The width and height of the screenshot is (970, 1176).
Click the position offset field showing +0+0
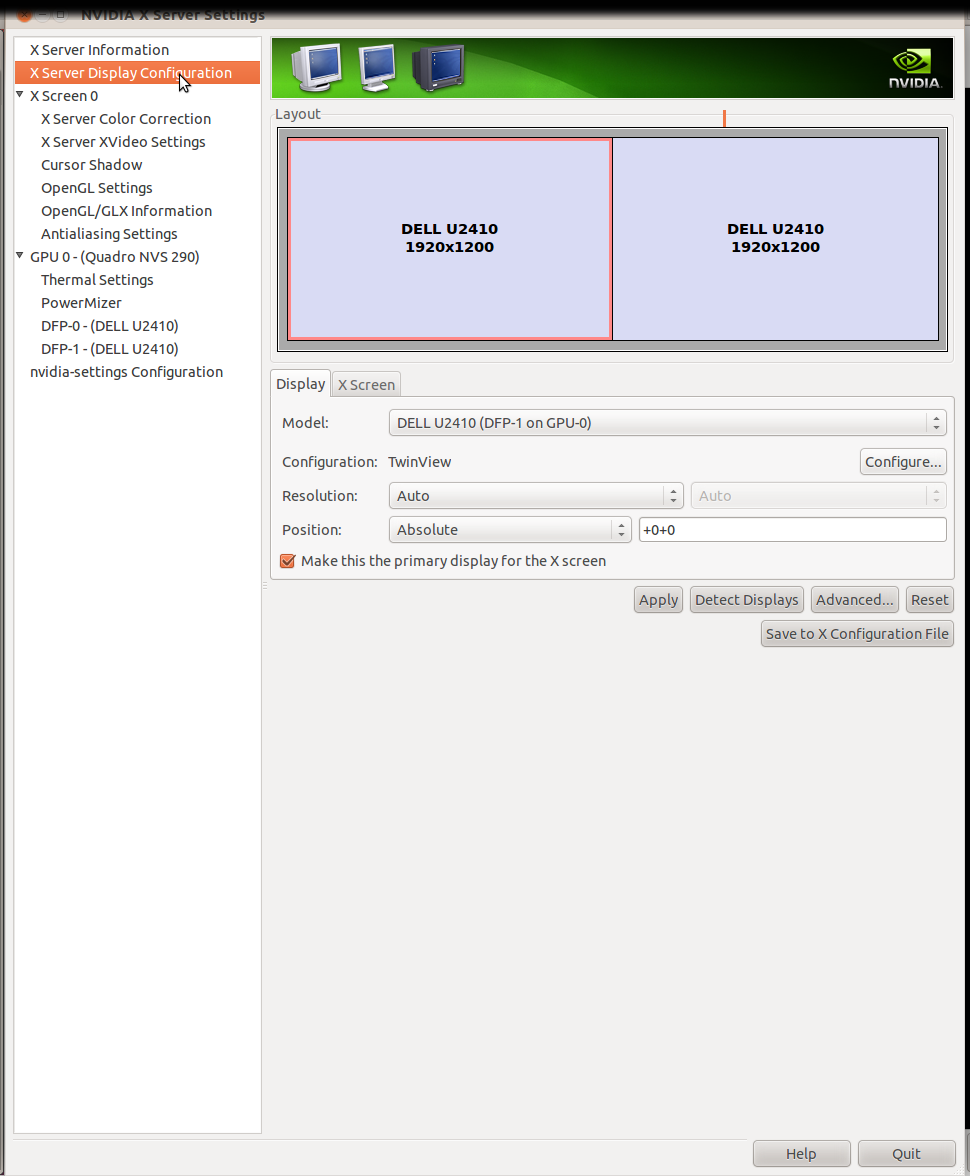tap(792, 530)
